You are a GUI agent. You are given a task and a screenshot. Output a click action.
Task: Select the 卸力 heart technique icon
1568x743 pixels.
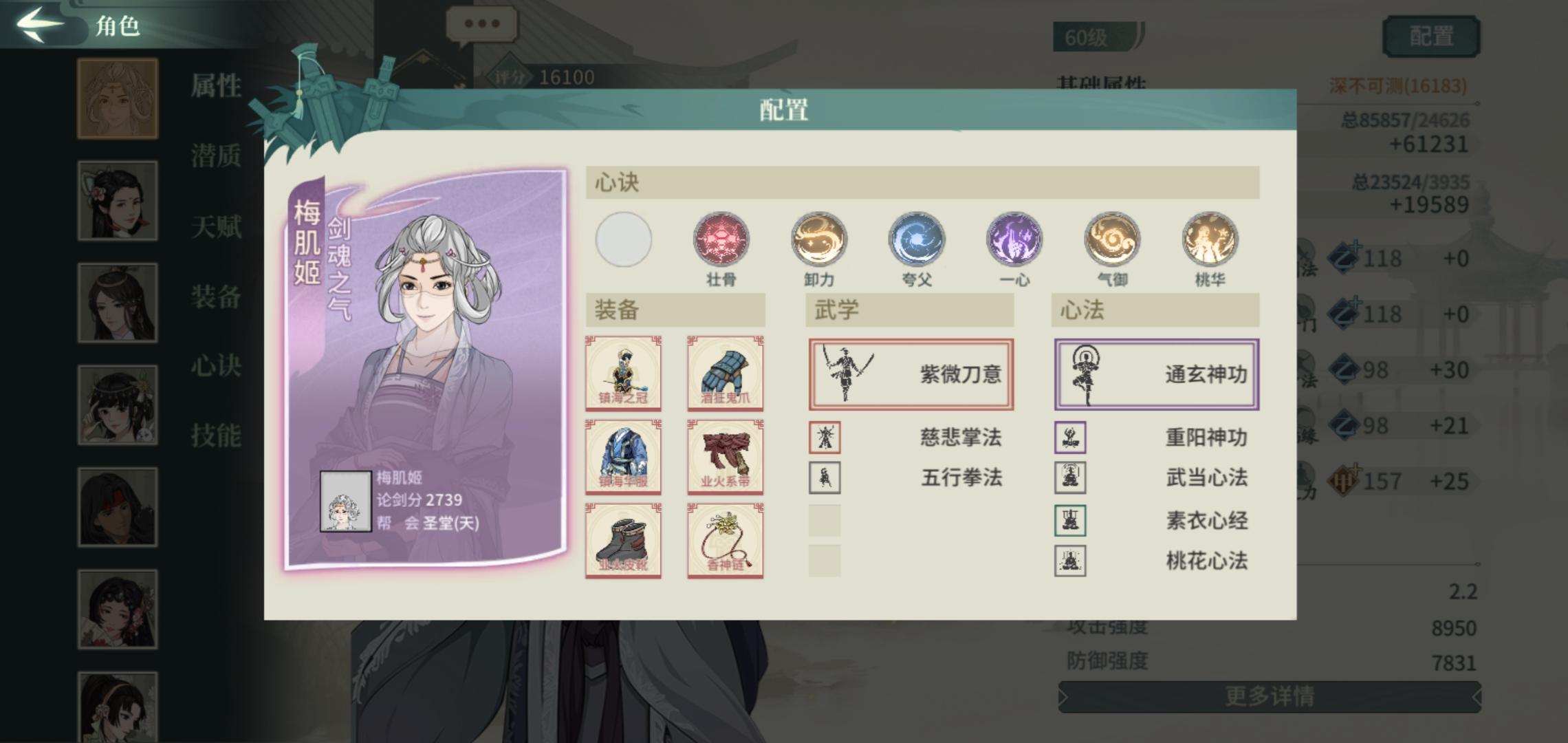point(818,239)
